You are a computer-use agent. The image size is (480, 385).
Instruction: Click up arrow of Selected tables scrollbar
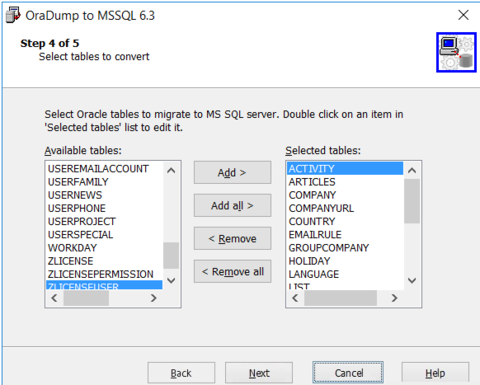412,171
